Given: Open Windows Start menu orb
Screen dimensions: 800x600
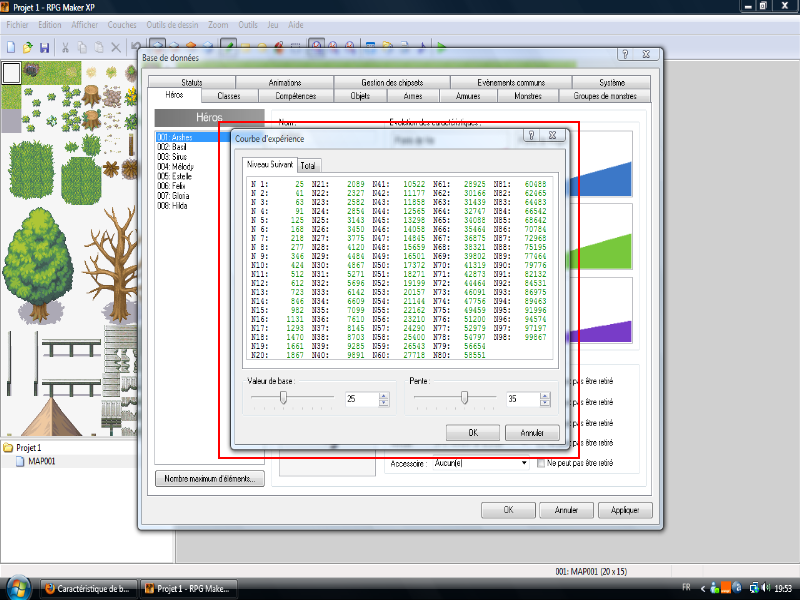Looking at the screenshot, I should (17, 588).
